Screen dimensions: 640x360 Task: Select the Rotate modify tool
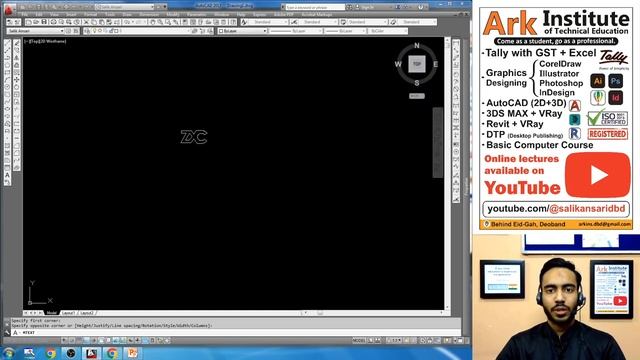[17, 87]
